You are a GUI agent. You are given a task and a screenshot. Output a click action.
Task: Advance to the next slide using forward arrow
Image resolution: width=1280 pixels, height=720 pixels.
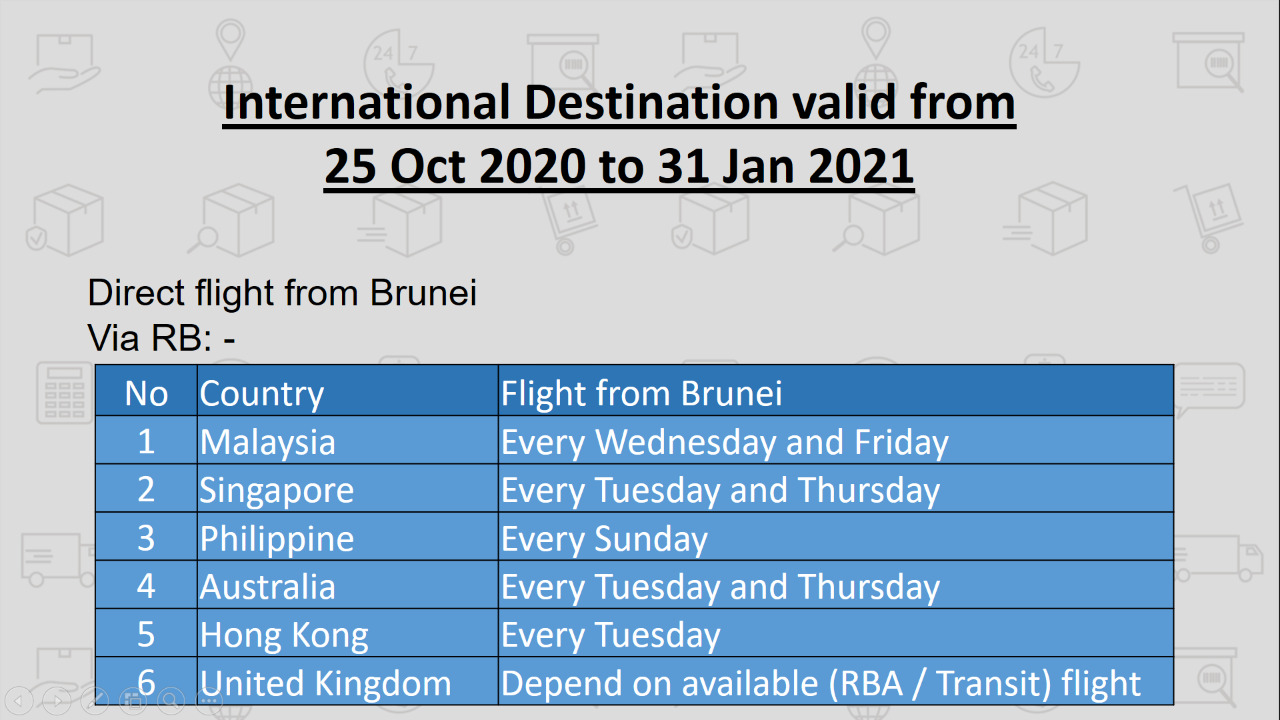pyautogui.click(x=57, y=701)
